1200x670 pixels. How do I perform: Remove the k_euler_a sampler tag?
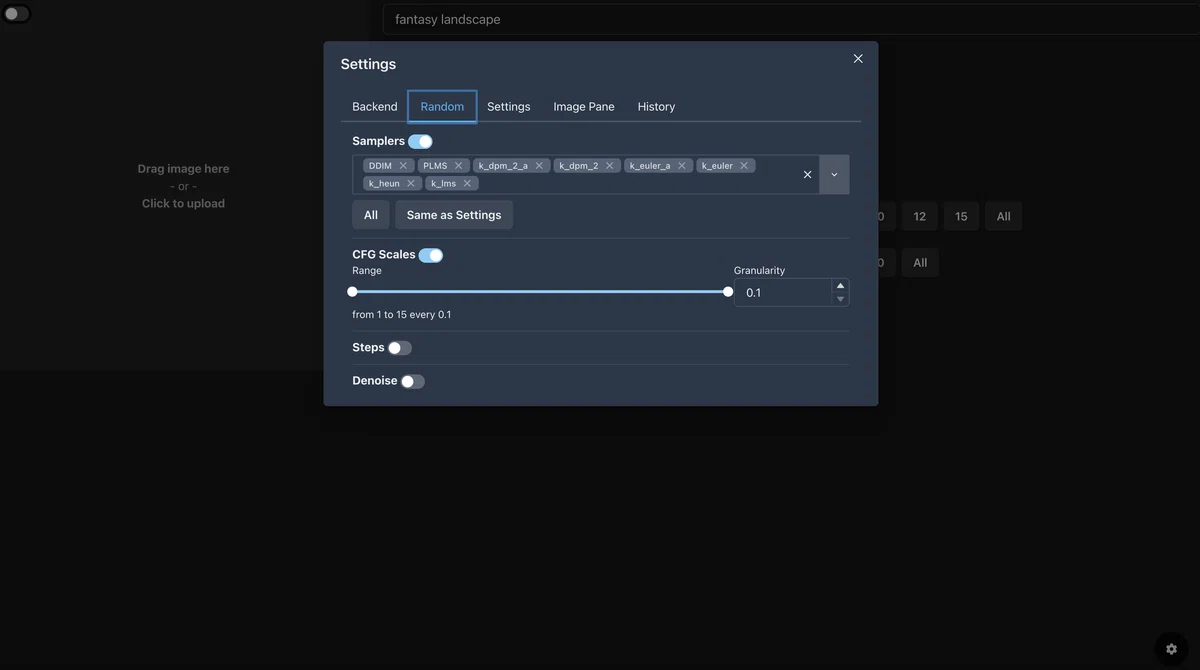[x=682, y=166]
